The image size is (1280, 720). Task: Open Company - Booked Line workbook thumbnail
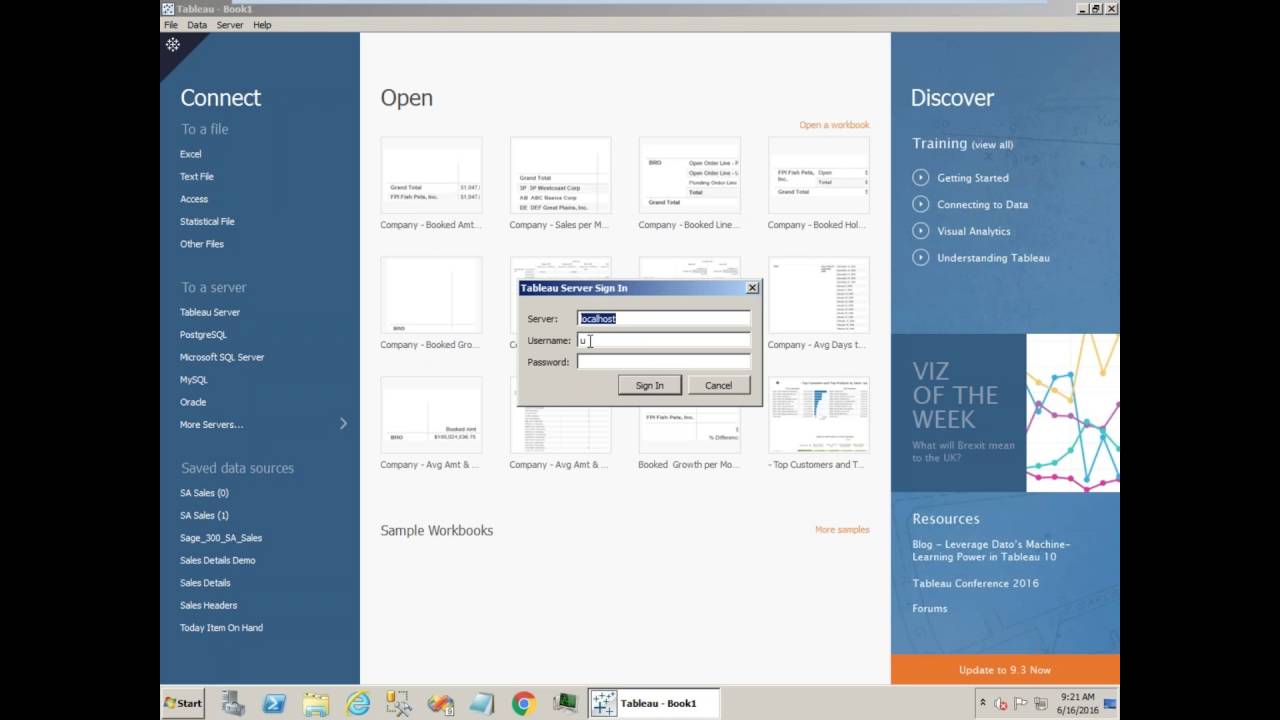[689, 175]
